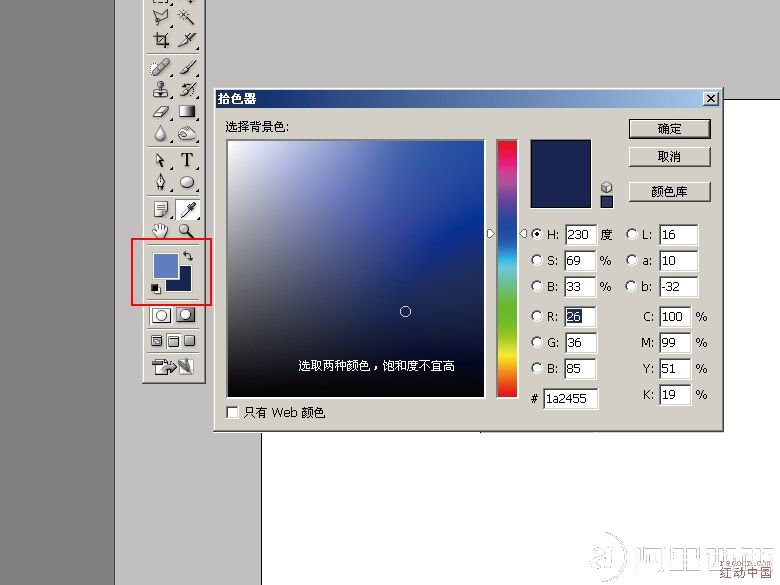Select the Magic Wand tool
Image resolution: width=780 pixels, height=585 pixels.
[187, 16]
